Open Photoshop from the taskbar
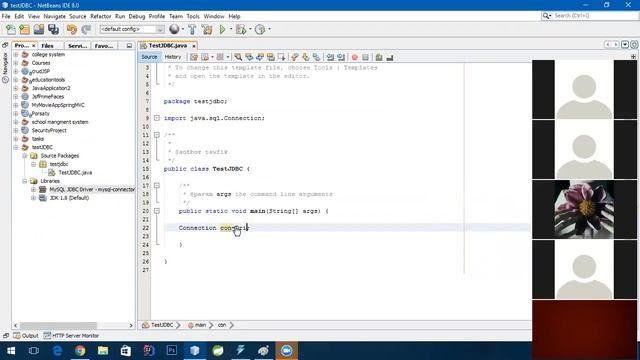The width and height of the screenshot is (640, 360). (x=172, y=351)
